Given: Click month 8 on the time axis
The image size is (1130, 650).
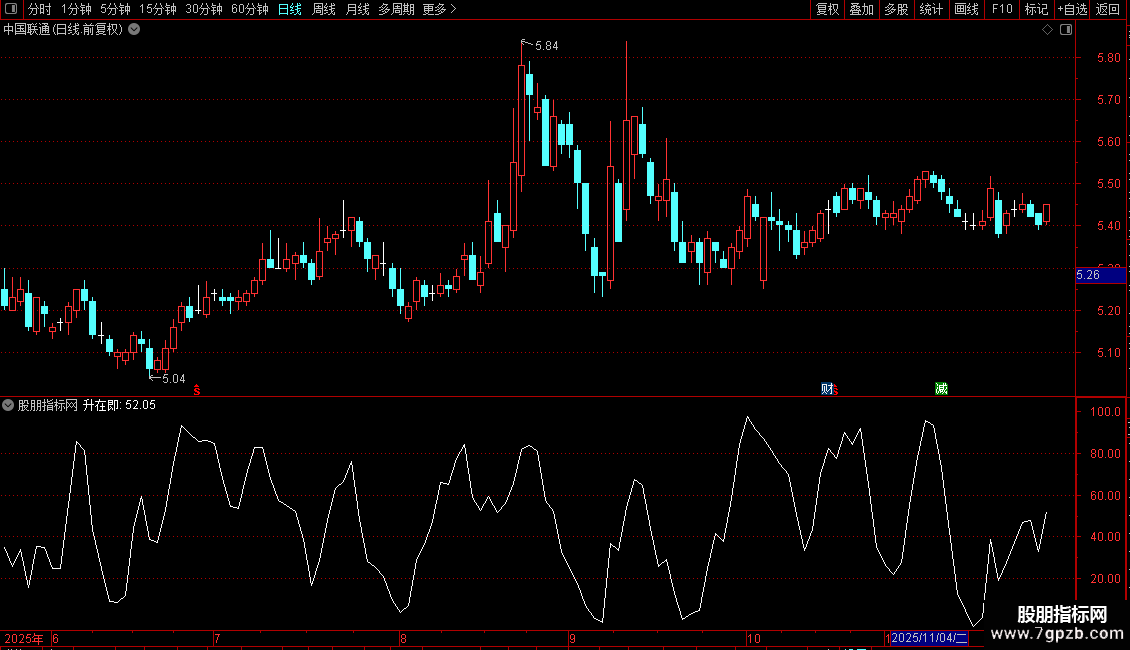Looking at the screenshot, I should pos(403,638).
